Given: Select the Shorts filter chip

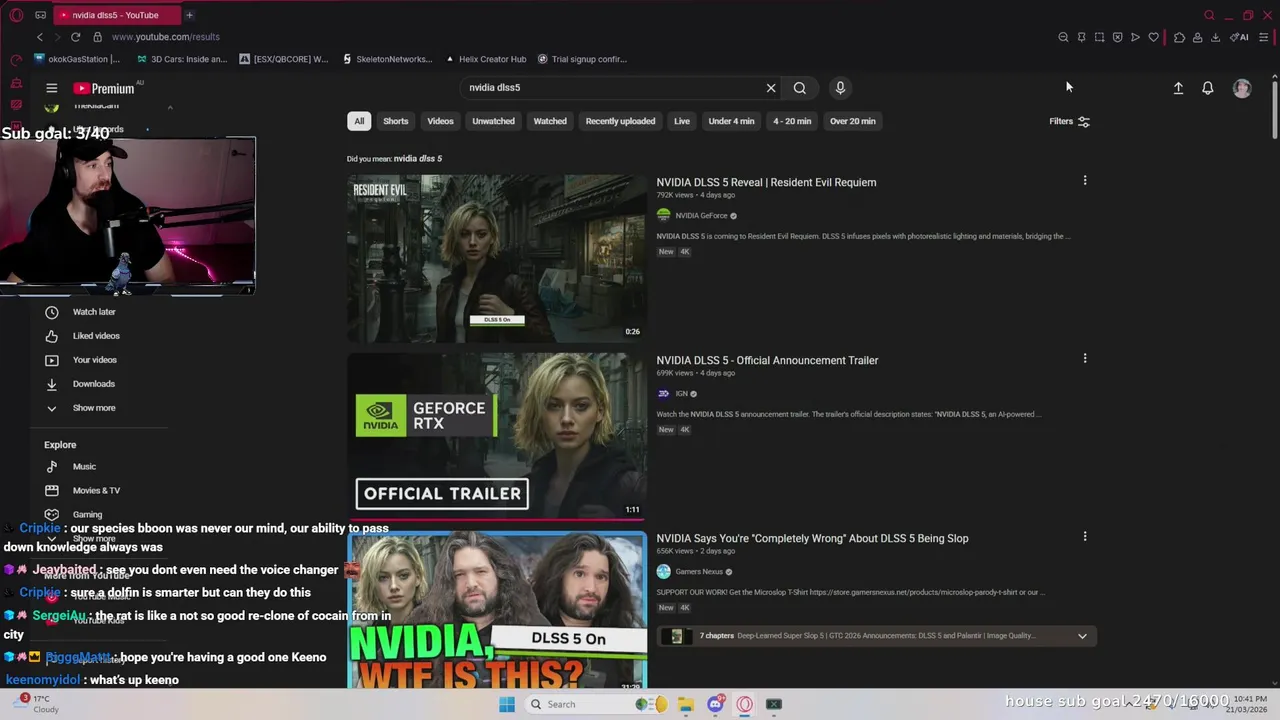Looking at the screenshot, I should click(x=396, y=121).
